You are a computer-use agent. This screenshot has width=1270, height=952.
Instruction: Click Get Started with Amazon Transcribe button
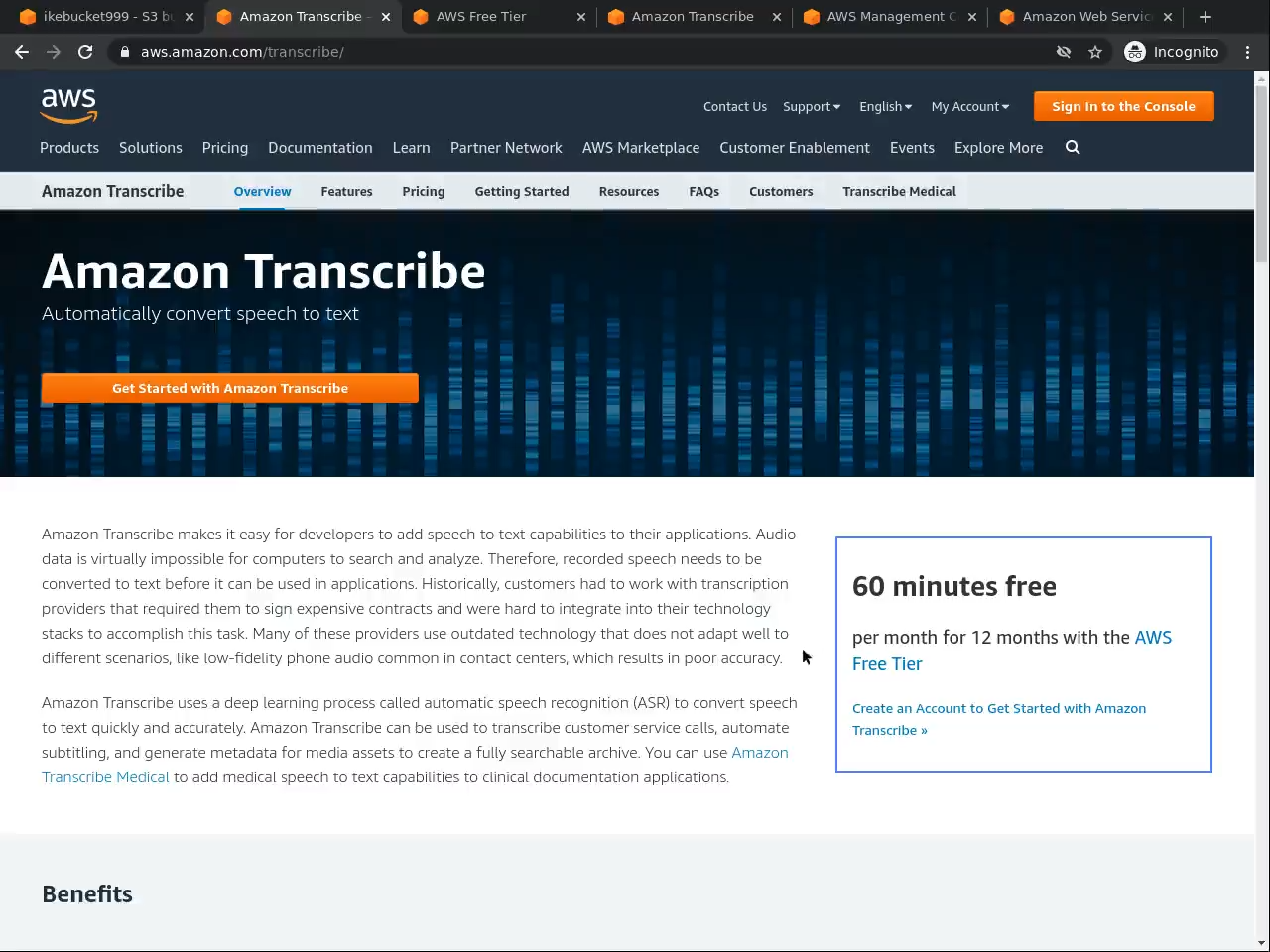[x=230, y=388]
